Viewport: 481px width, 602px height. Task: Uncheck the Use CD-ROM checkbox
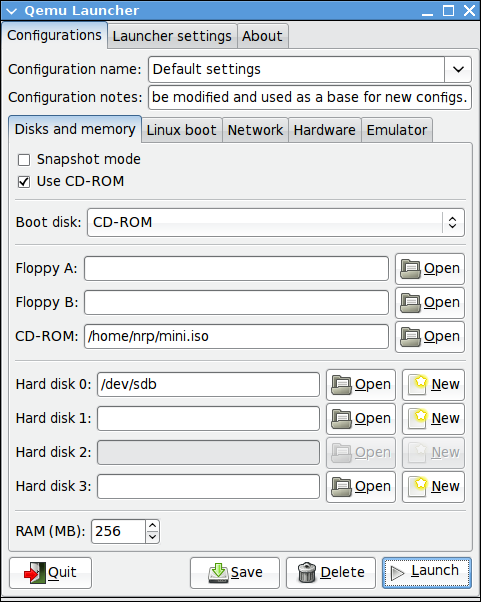click(24, 182)
